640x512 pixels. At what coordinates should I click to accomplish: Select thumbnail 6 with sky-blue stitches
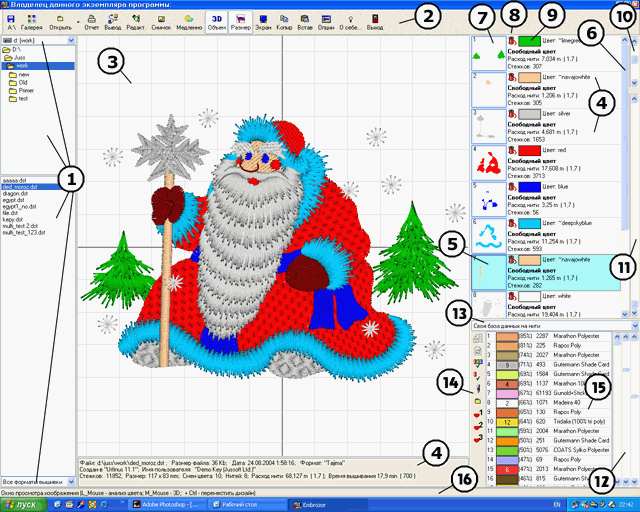(489, 236)
